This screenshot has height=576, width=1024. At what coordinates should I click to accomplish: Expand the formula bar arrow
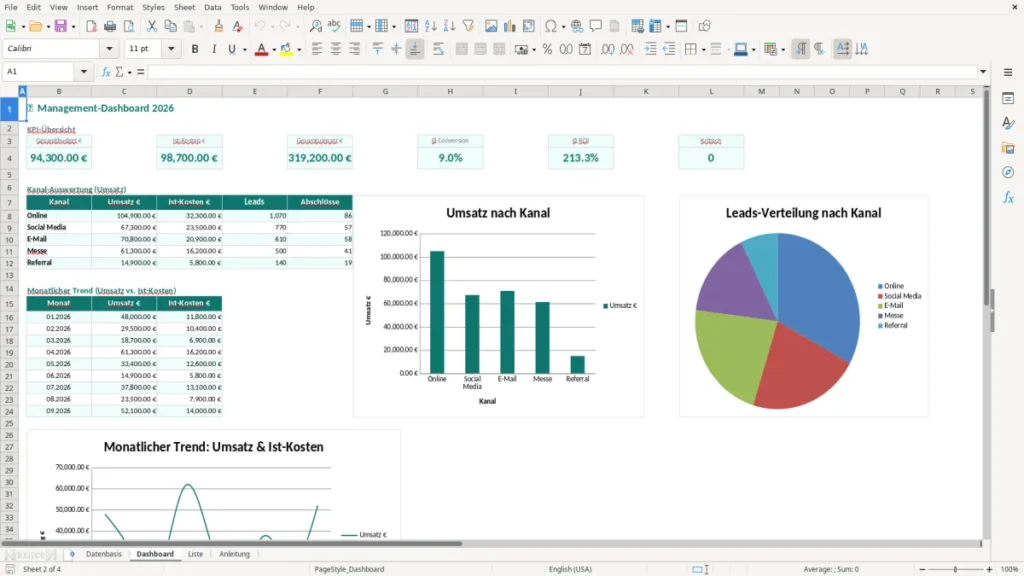tap(983, 72)
